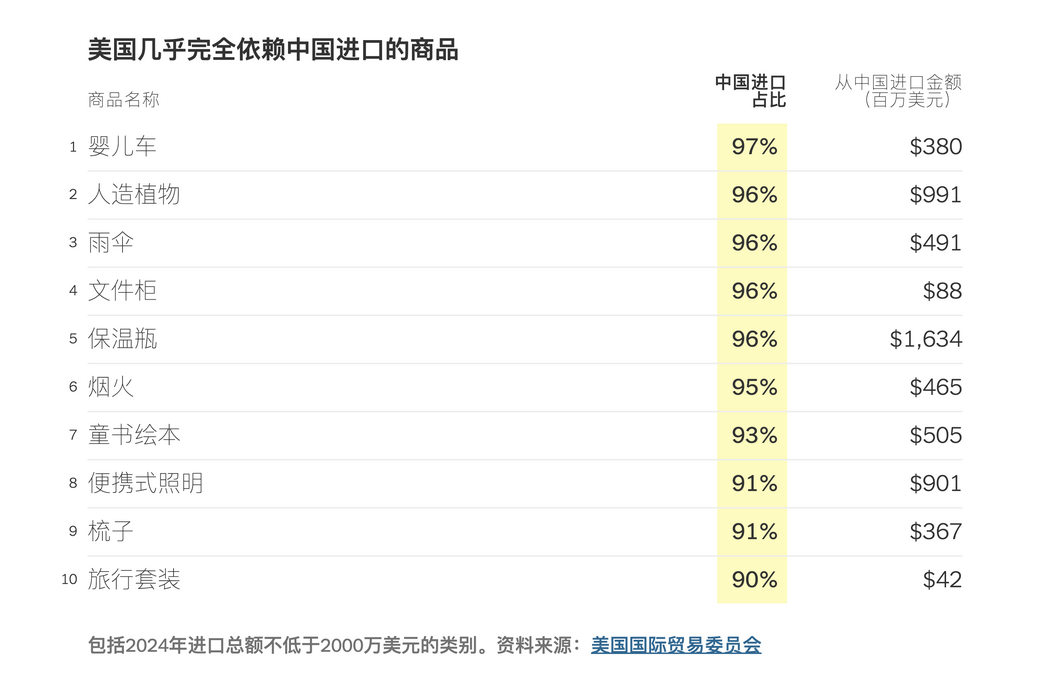
Task: Click the 商品名称 column header
Action: point(124,100)
